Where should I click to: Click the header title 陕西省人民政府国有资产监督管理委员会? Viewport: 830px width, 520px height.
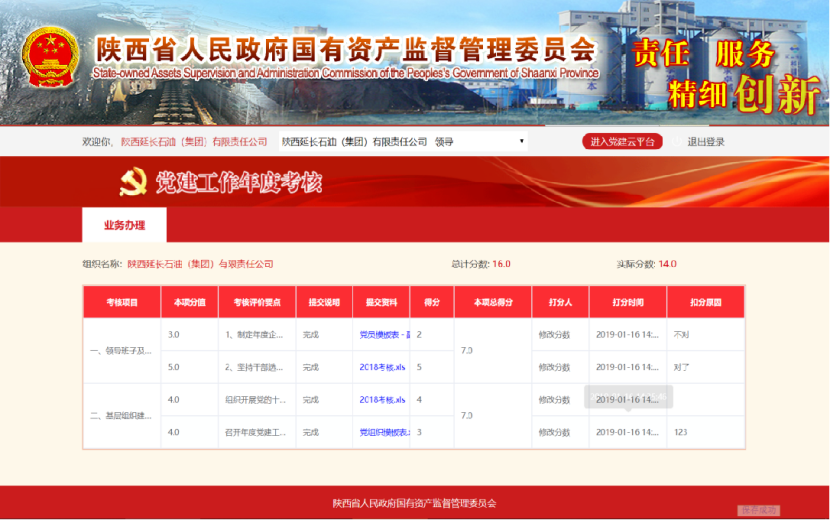346,50
